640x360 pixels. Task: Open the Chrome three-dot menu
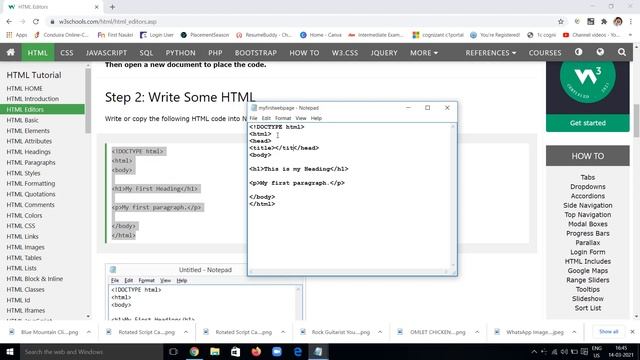click(x=631, y=22)
